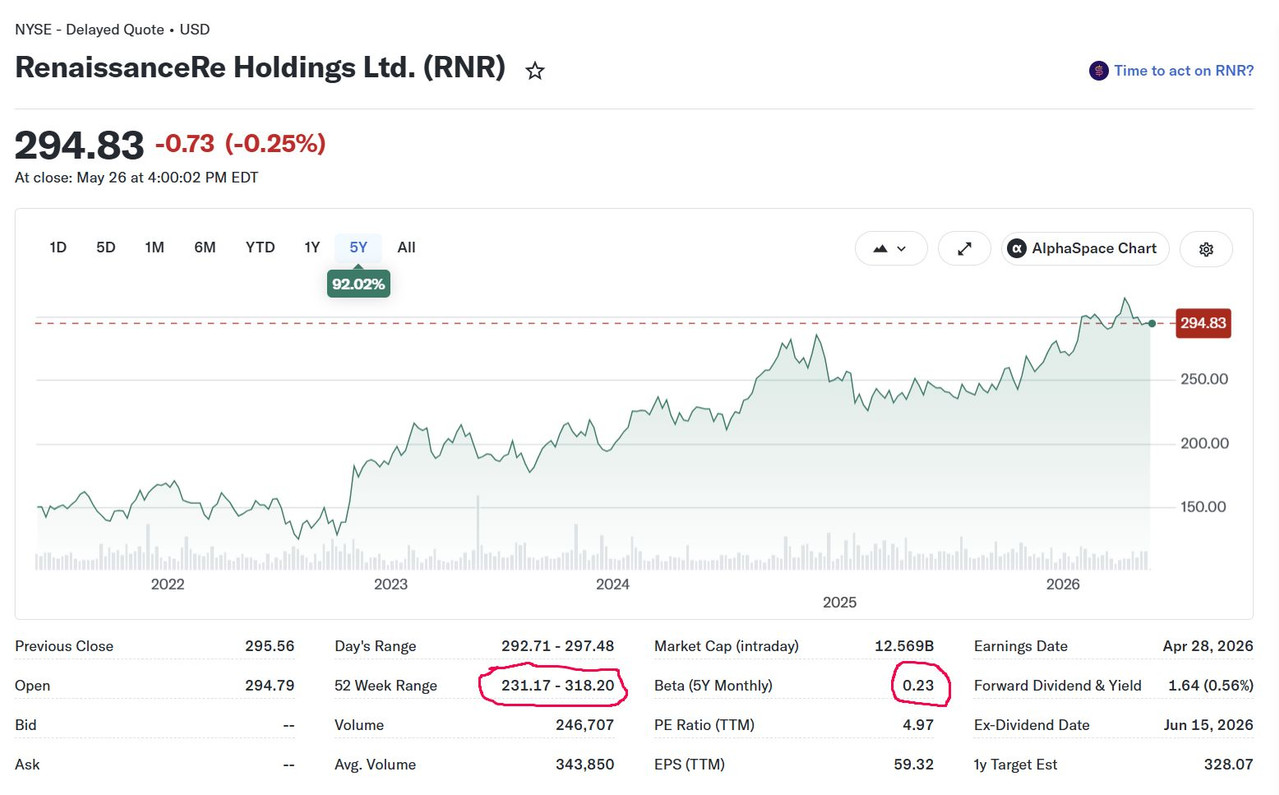Click the Earnings Date Apr 28, 2026
This screenshot has height=795, width=1279.
1208,646
